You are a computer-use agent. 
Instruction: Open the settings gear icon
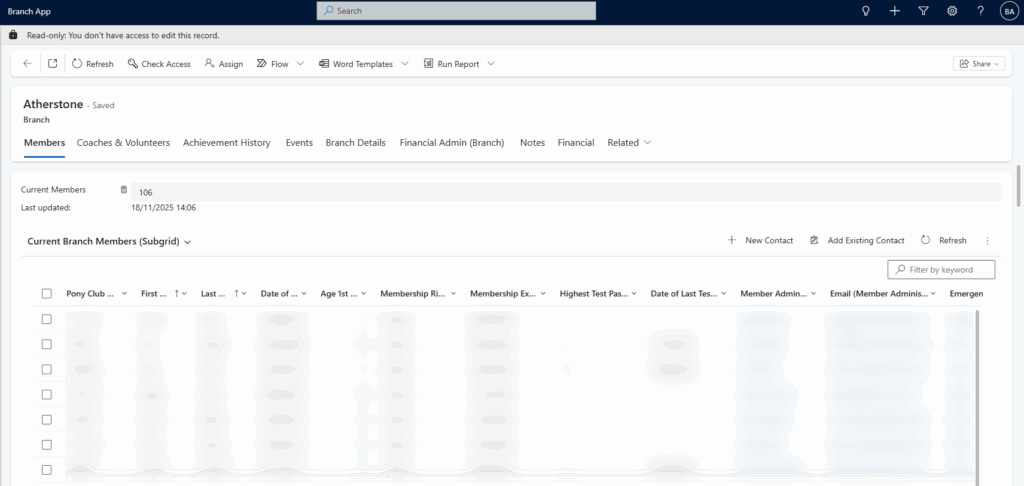(952, 11)
